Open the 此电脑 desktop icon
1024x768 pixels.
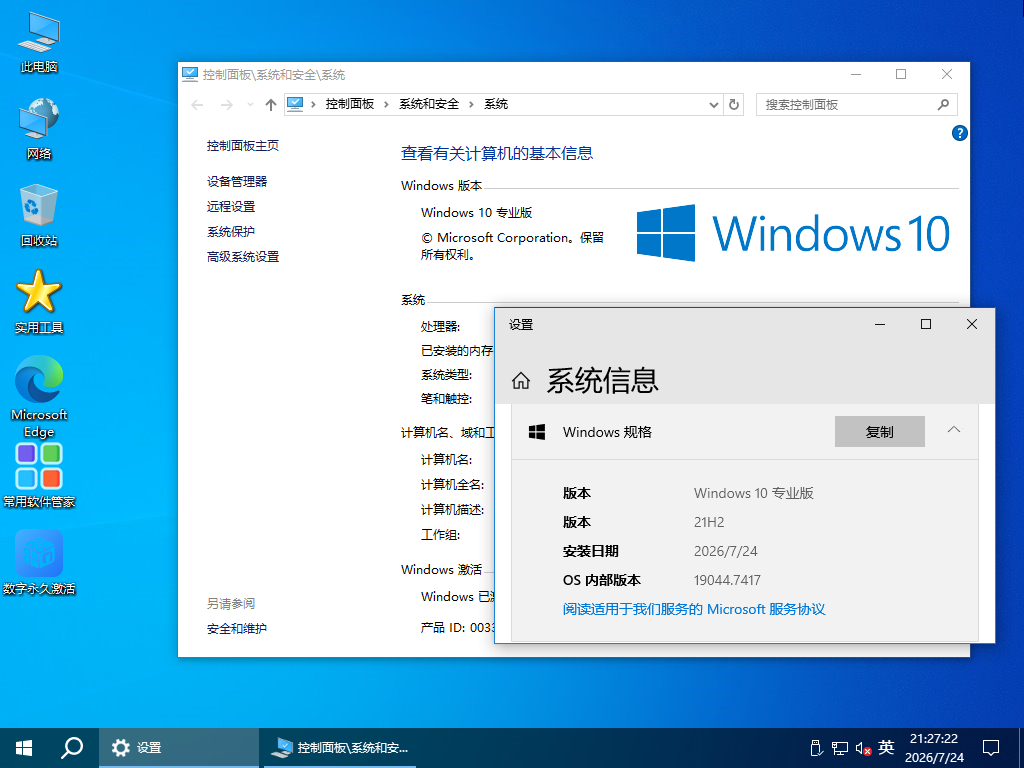click(x=39, y=41)
